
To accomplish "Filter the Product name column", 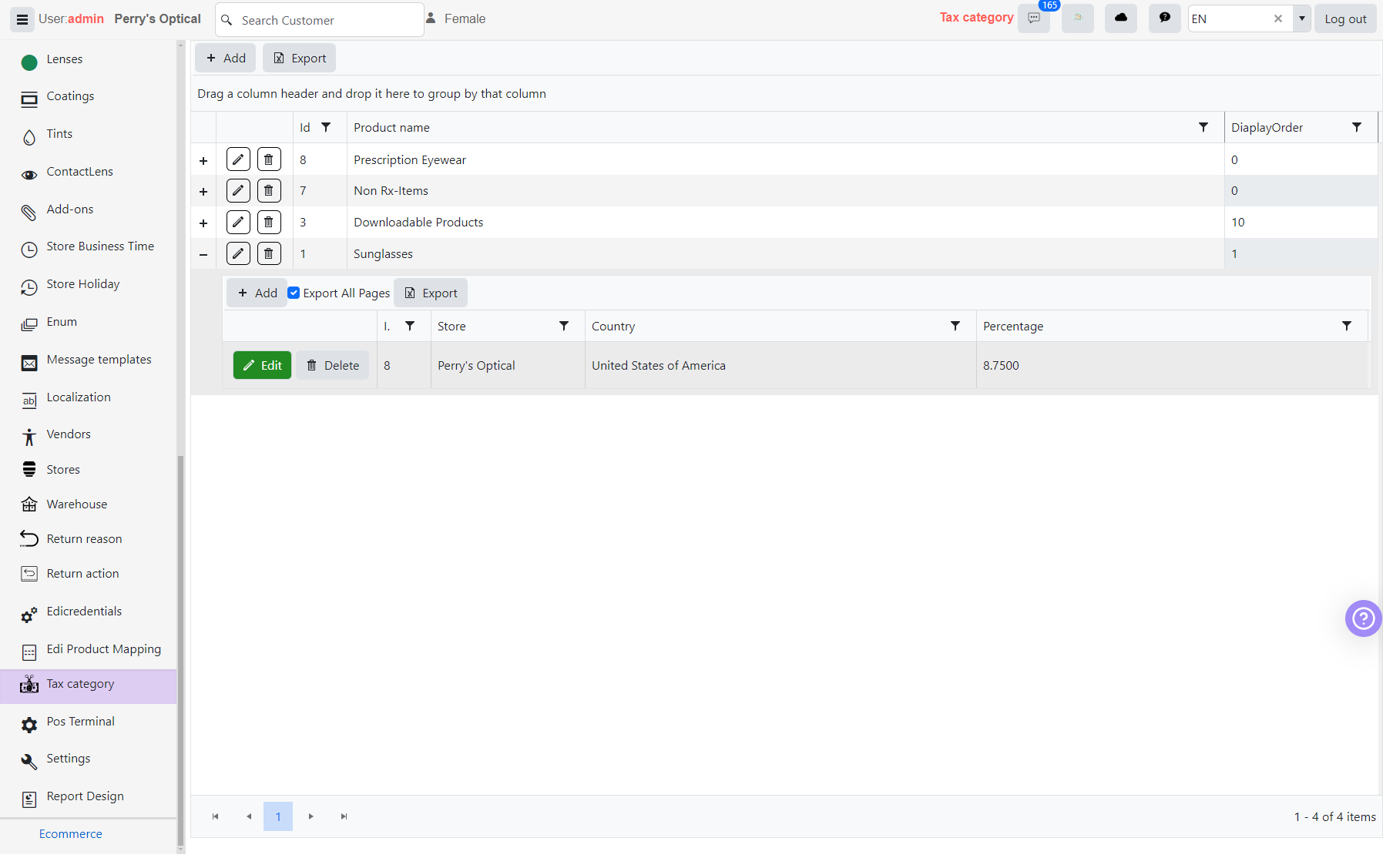I will pos(1203,127).
